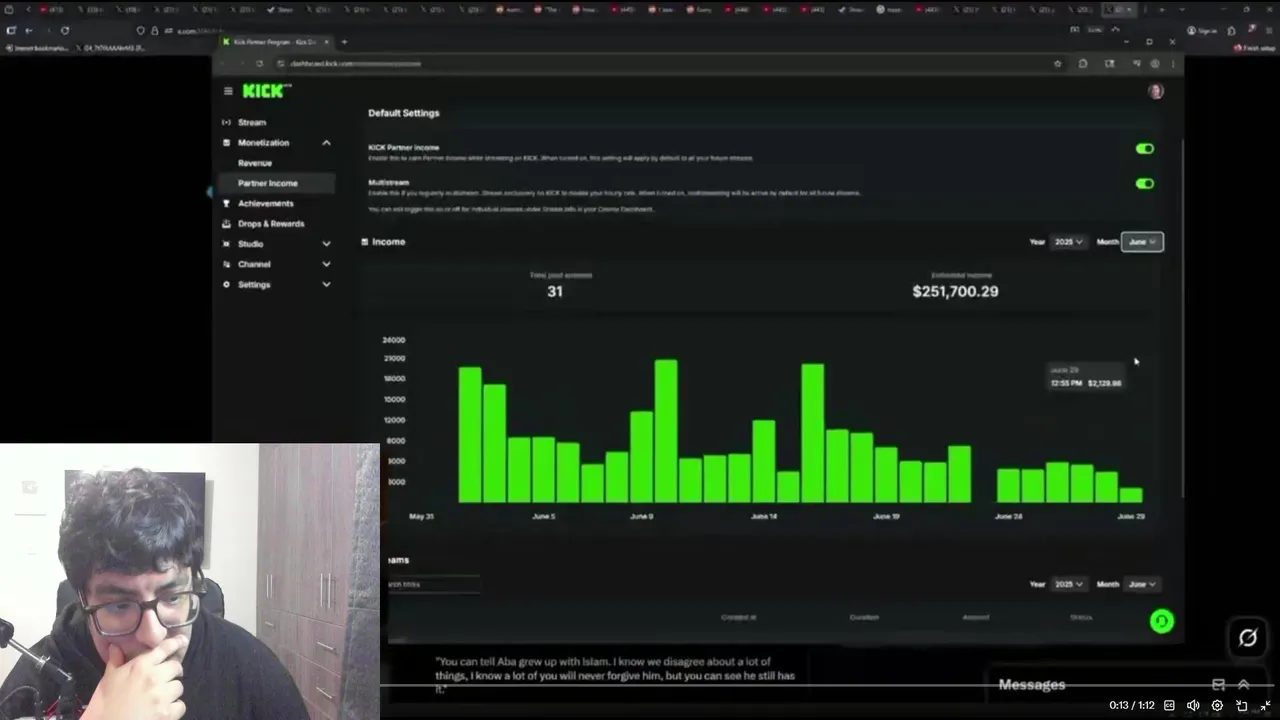This screenshot has width=1280, height=720.
Task: Click the Grok icon above the Messages panel
Action: pyautogui.click(x=1247, y=637)
